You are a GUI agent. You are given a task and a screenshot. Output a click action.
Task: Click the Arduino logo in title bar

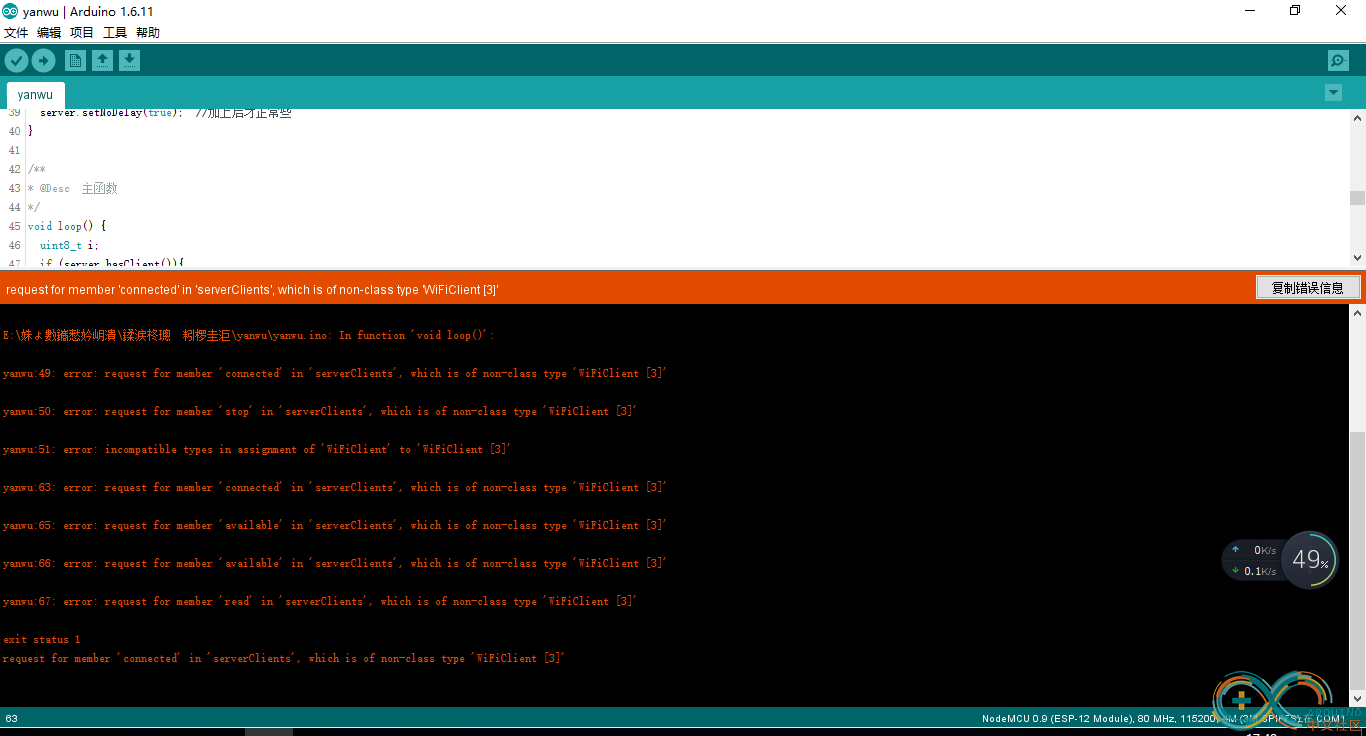10,11
